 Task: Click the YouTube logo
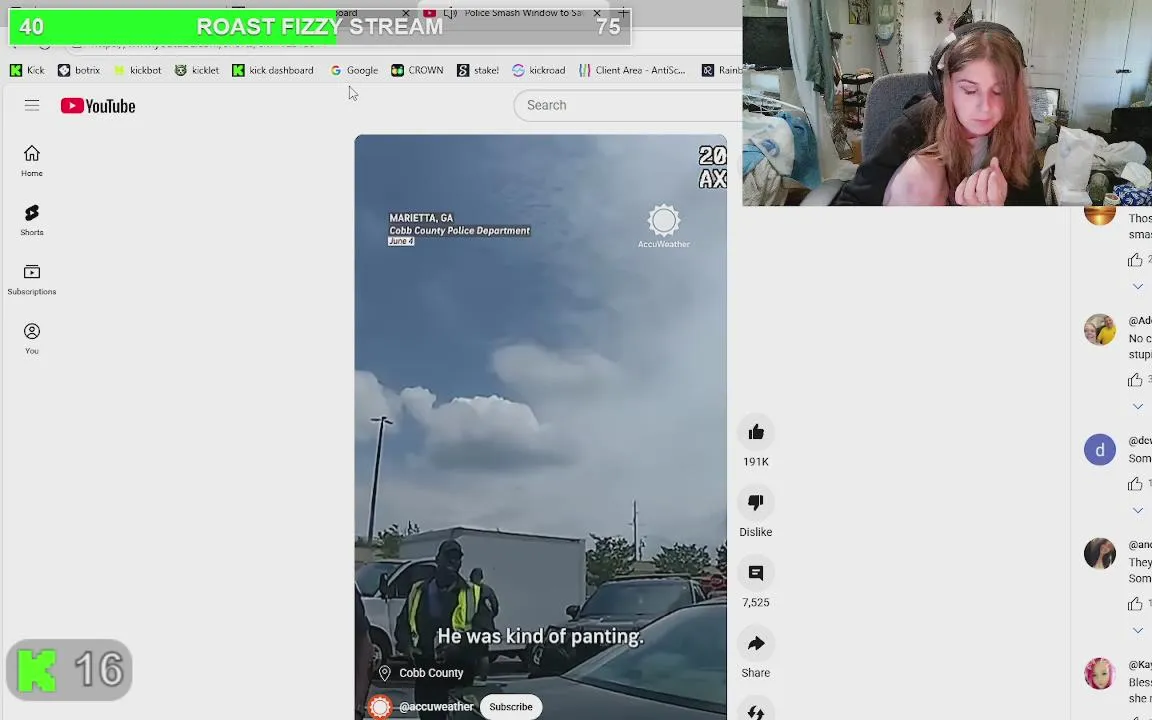[98, 106]
